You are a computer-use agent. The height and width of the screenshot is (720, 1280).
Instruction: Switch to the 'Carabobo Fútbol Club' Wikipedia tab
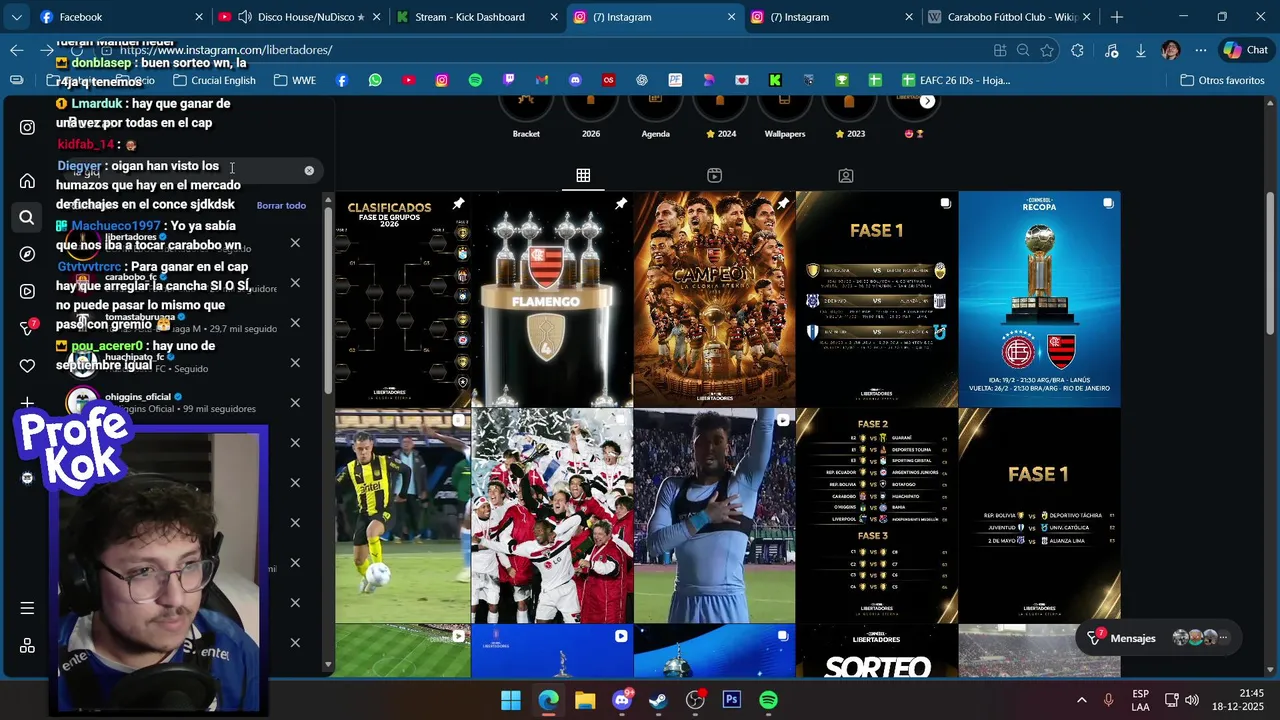(x=1010, y=17)
